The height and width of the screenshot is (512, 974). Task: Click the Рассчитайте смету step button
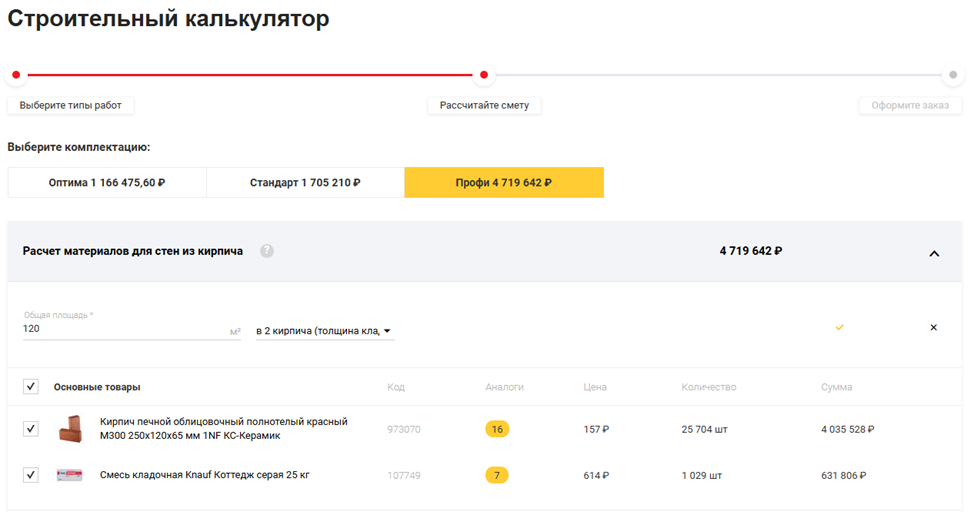coord(484,105)
